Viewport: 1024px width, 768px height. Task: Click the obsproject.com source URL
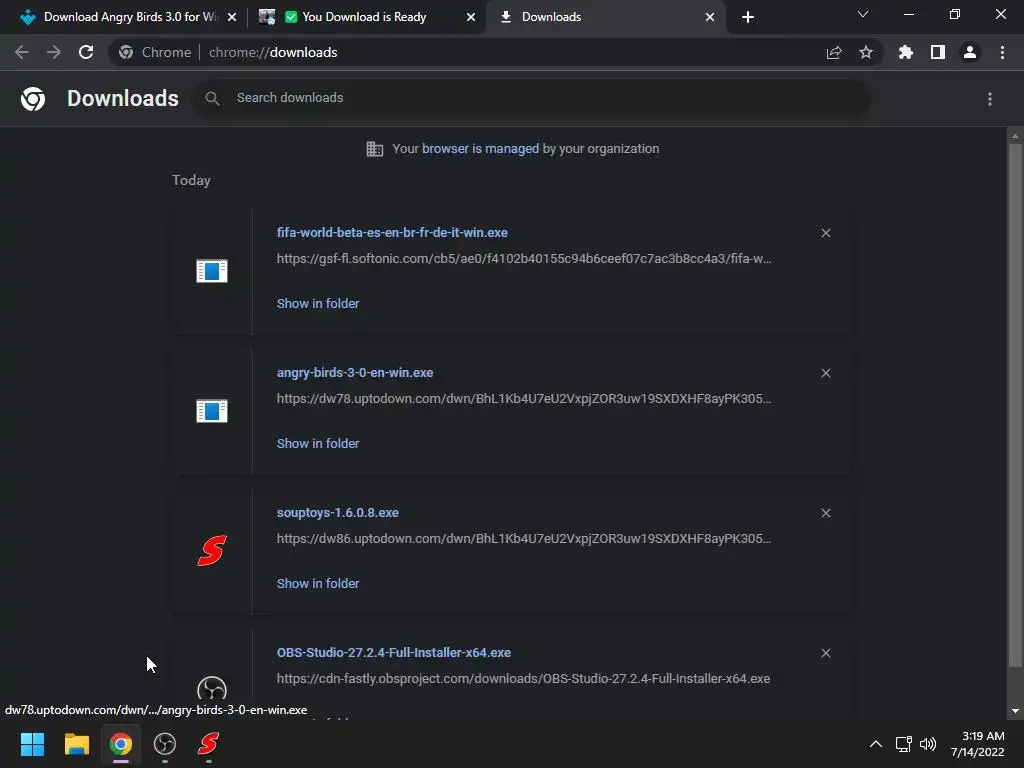(x=523, y=679)
